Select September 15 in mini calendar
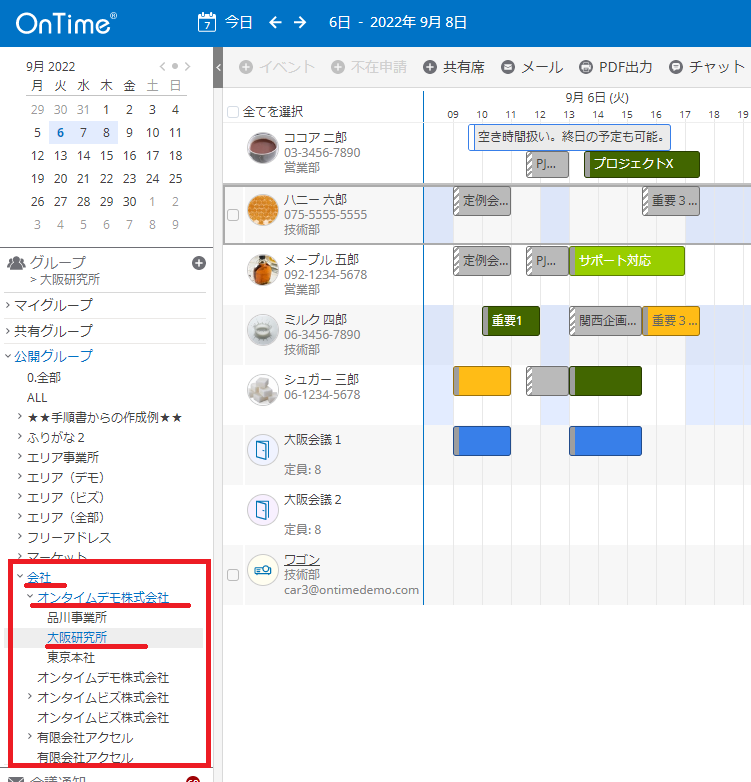Screen dimensions: 751x782 point(106,156)
